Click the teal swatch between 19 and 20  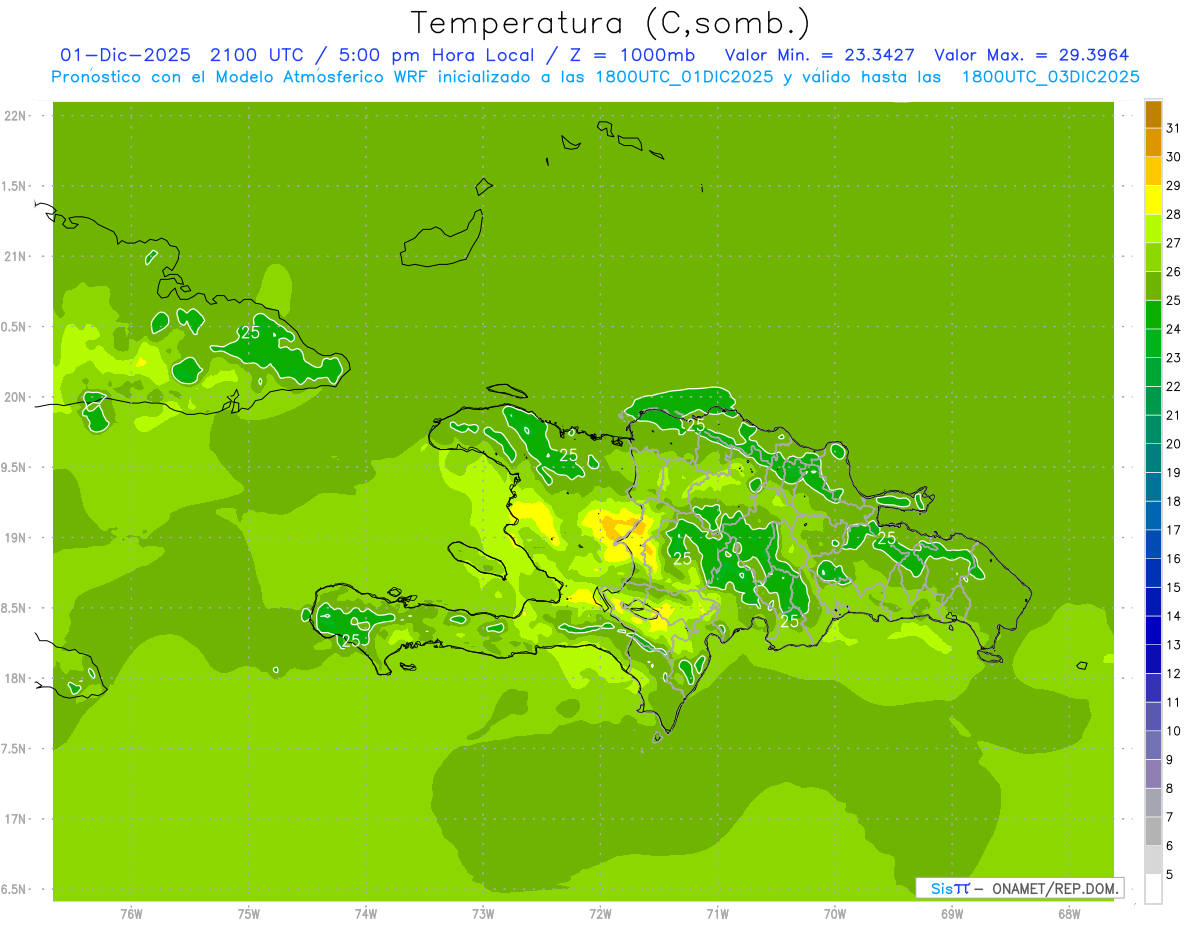[x=1153, y=458]
